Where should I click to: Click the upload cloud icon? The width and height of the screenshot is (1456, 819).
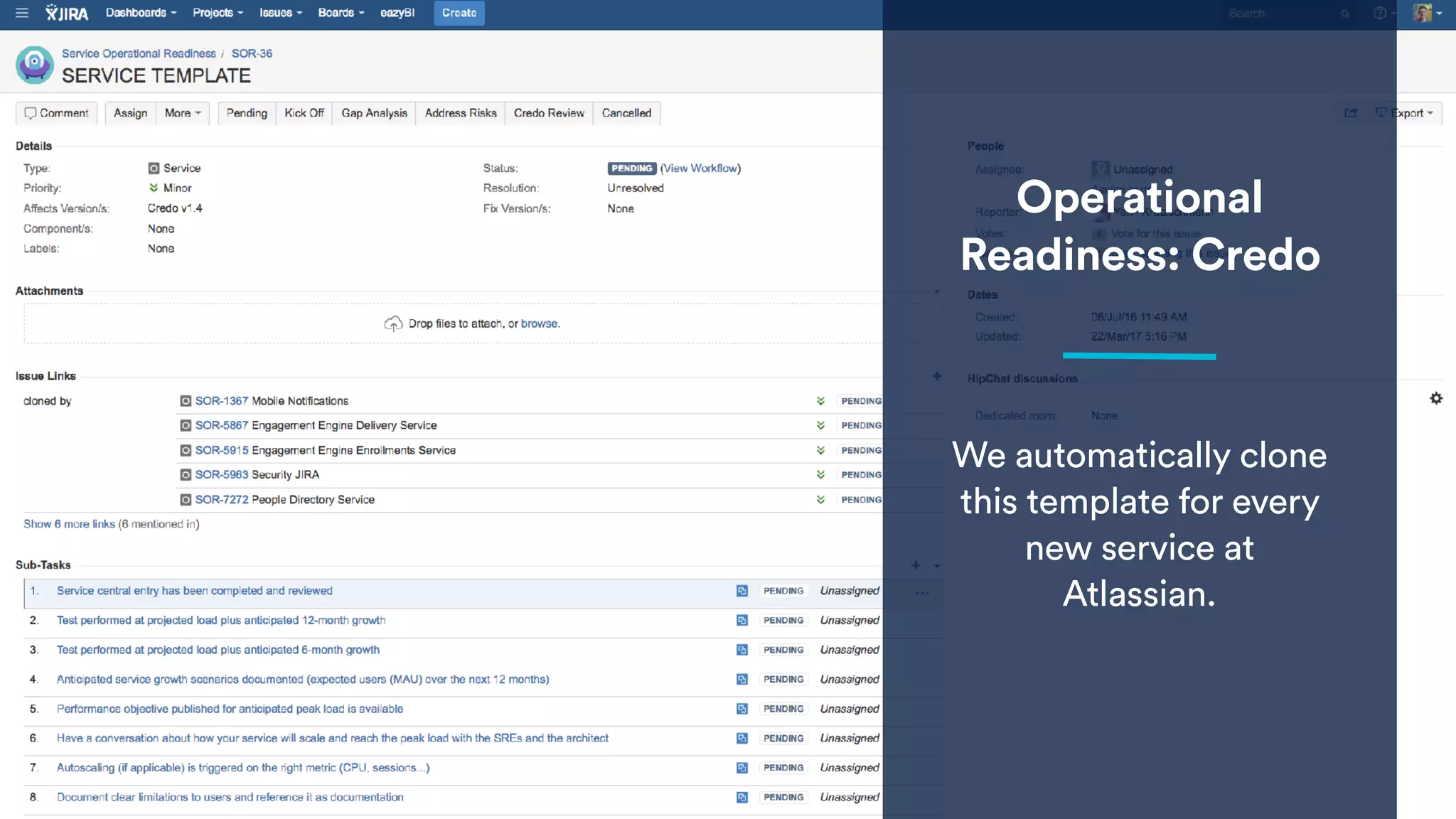click(x=393, y=324)
